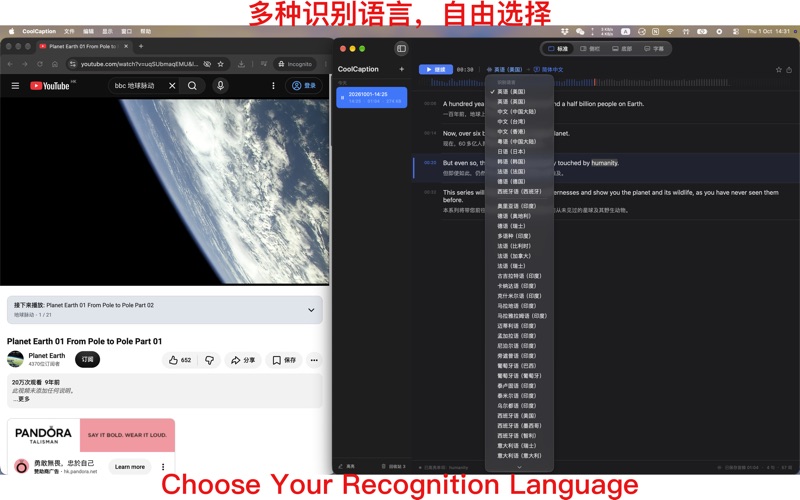Open the Pandora ad three-dot options
Screen dimensions: 800x500
(x=163, y=466)
